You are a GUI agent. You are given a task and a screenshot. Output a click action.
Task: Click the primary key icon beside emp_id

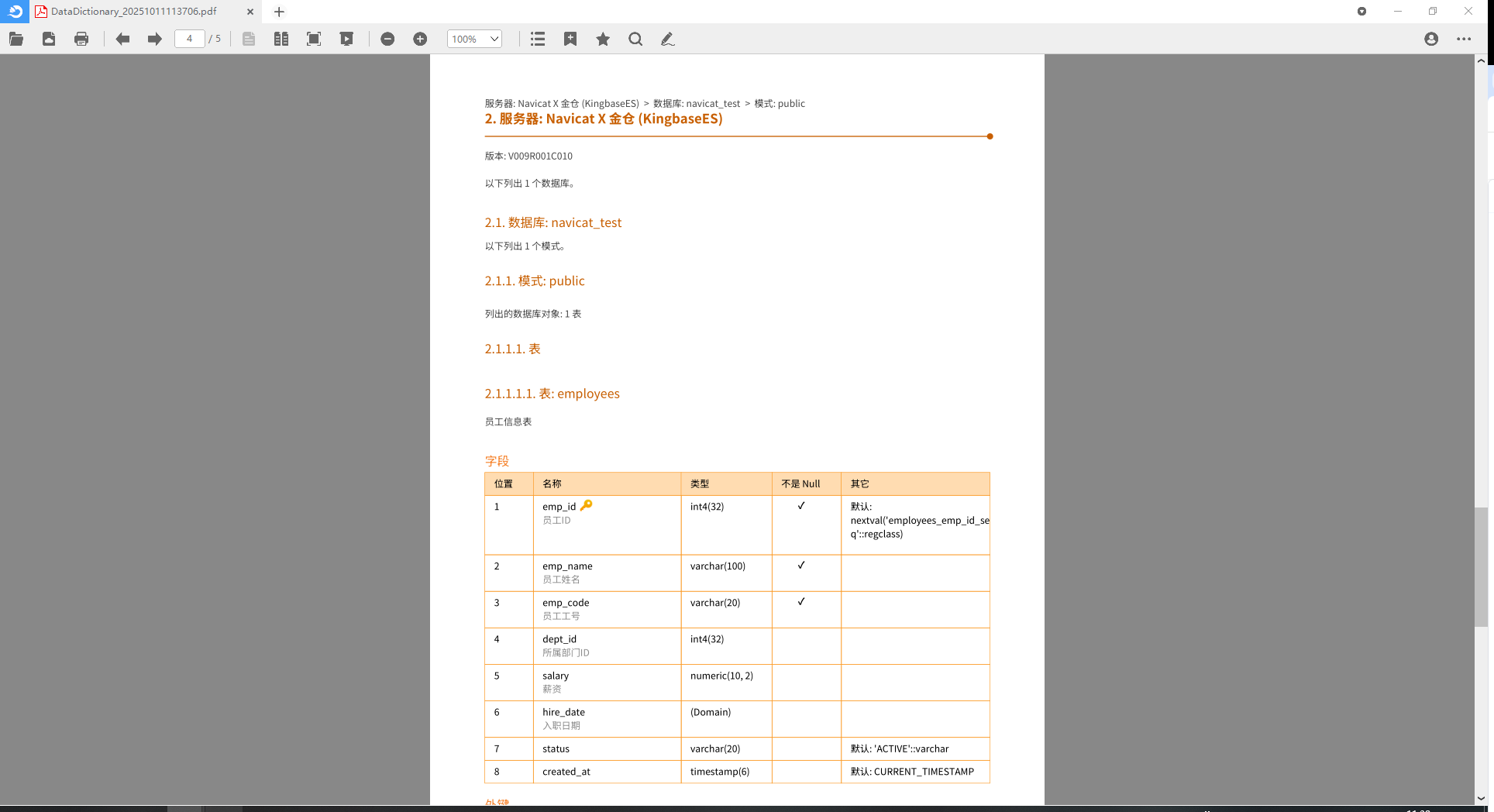[587, 505]
